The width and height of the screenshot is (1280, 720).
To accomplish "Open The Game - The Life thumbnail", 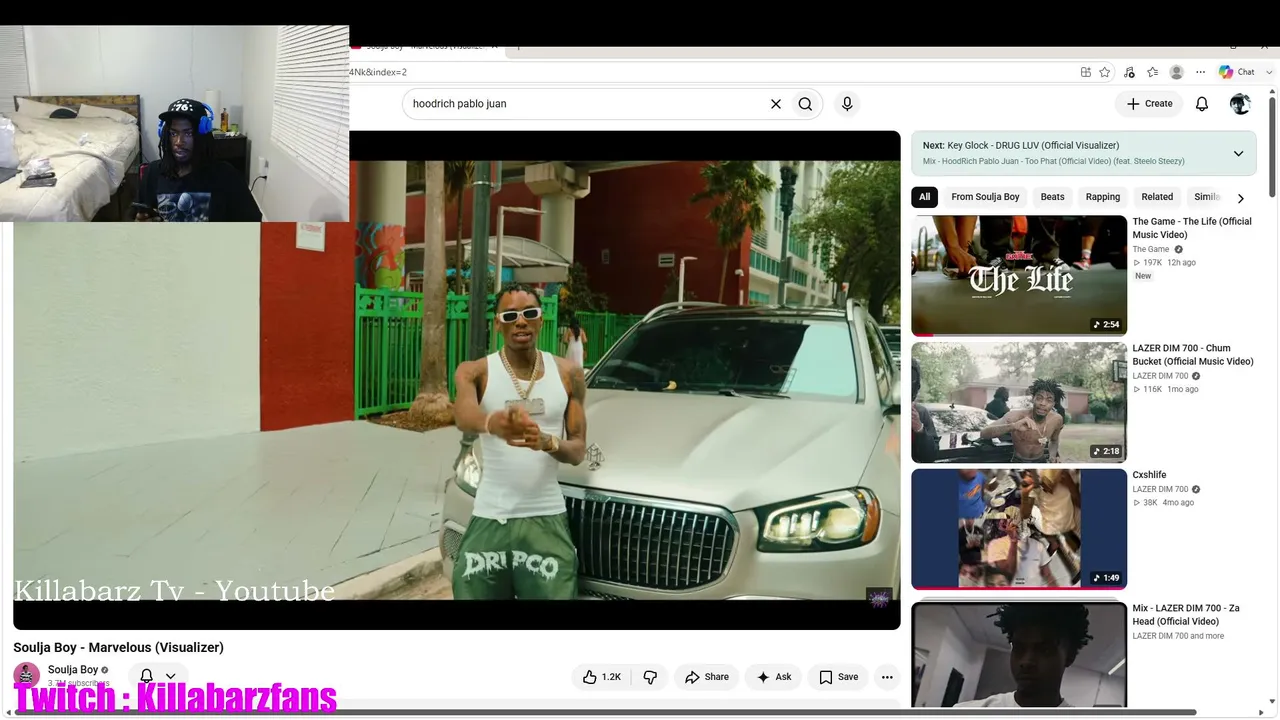I will (1019, 275).
